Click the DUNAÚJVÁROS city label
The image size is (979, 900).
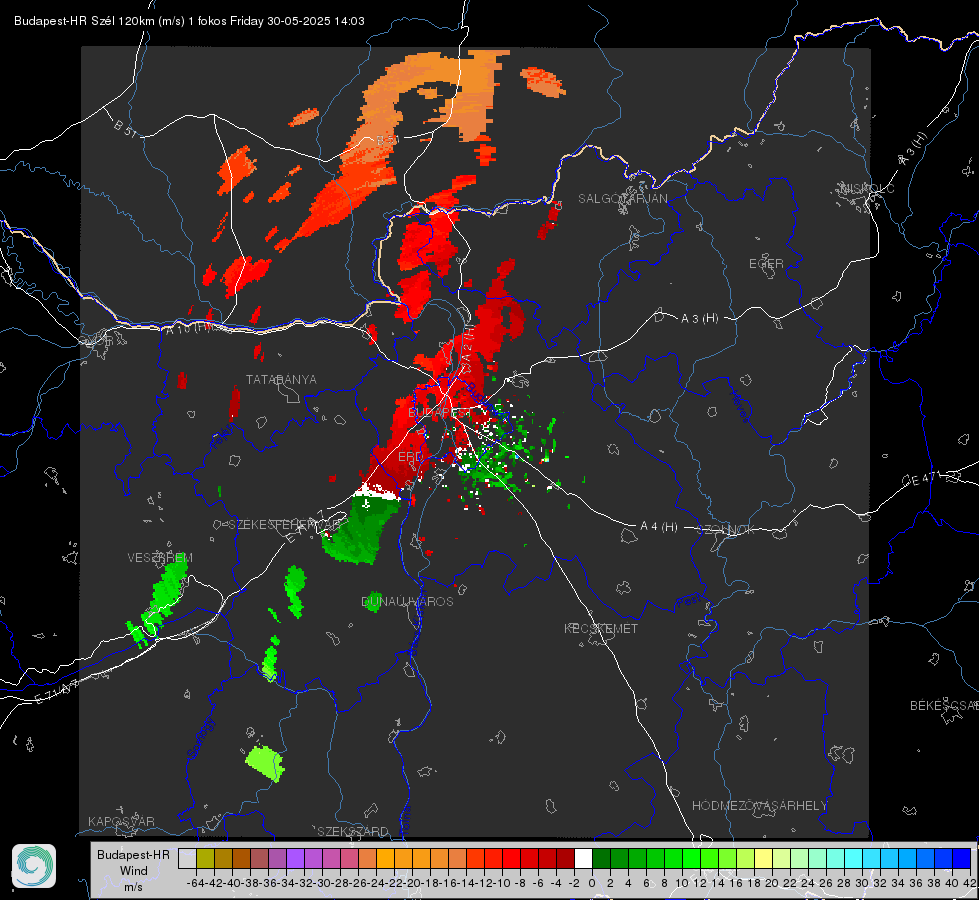tap(407, 601)
